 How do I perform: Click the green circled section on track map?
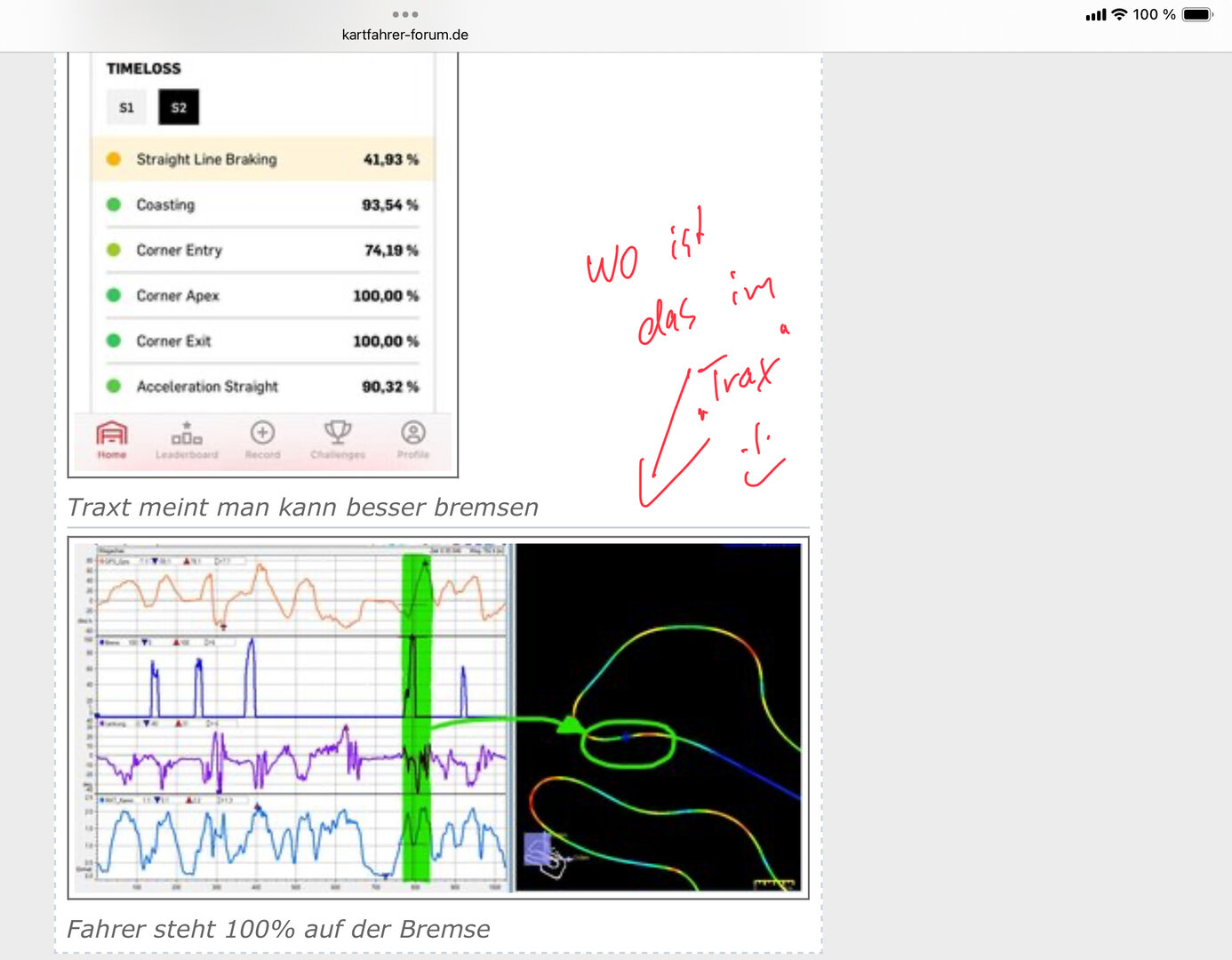(628, 743)
